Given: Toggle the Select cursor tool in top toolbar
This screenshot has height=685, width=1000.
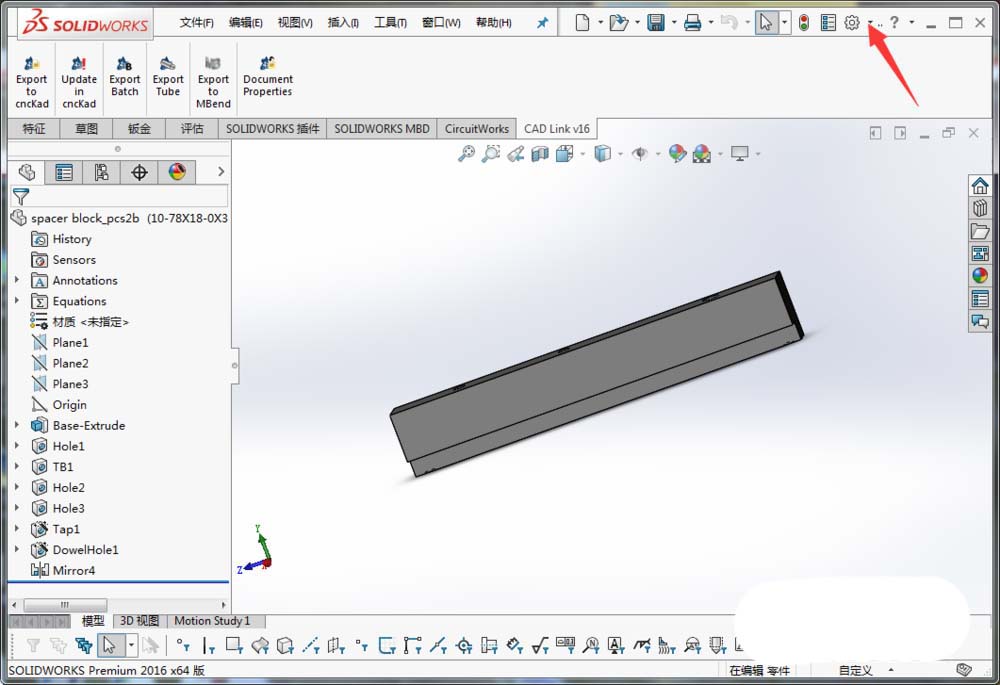Looking at the screenshot, I should tap(766, 23).
